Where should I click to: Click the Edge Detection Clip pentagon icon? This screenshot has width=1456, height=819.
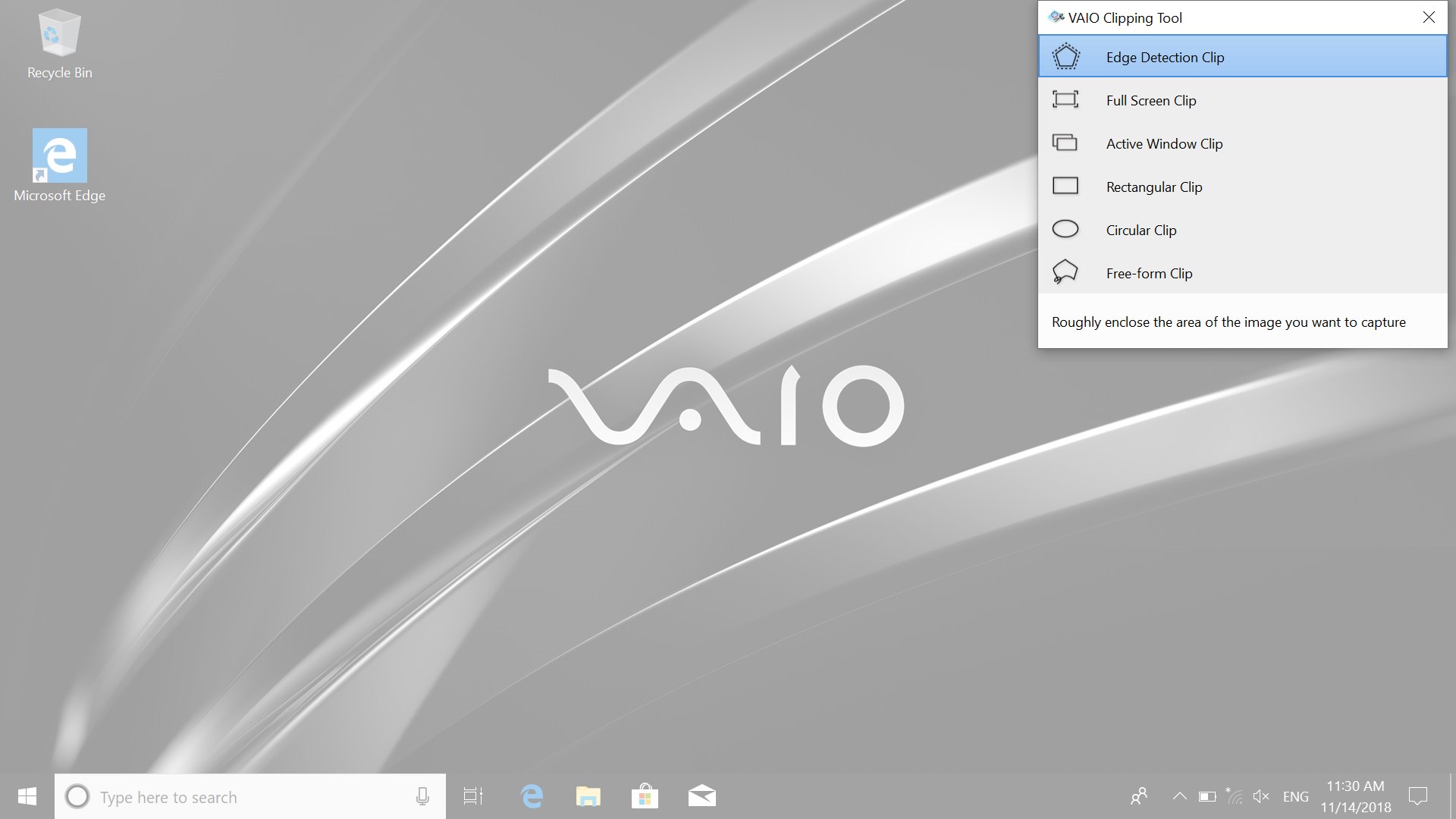click(1065, 57)
